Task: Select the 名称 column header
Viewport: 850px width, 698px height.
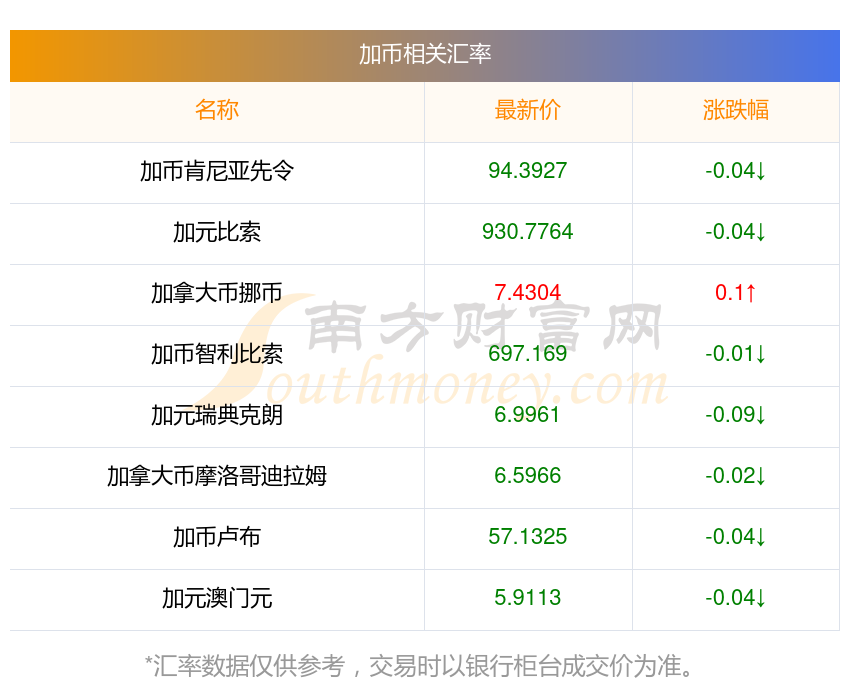Action: (x=217, y=110)
